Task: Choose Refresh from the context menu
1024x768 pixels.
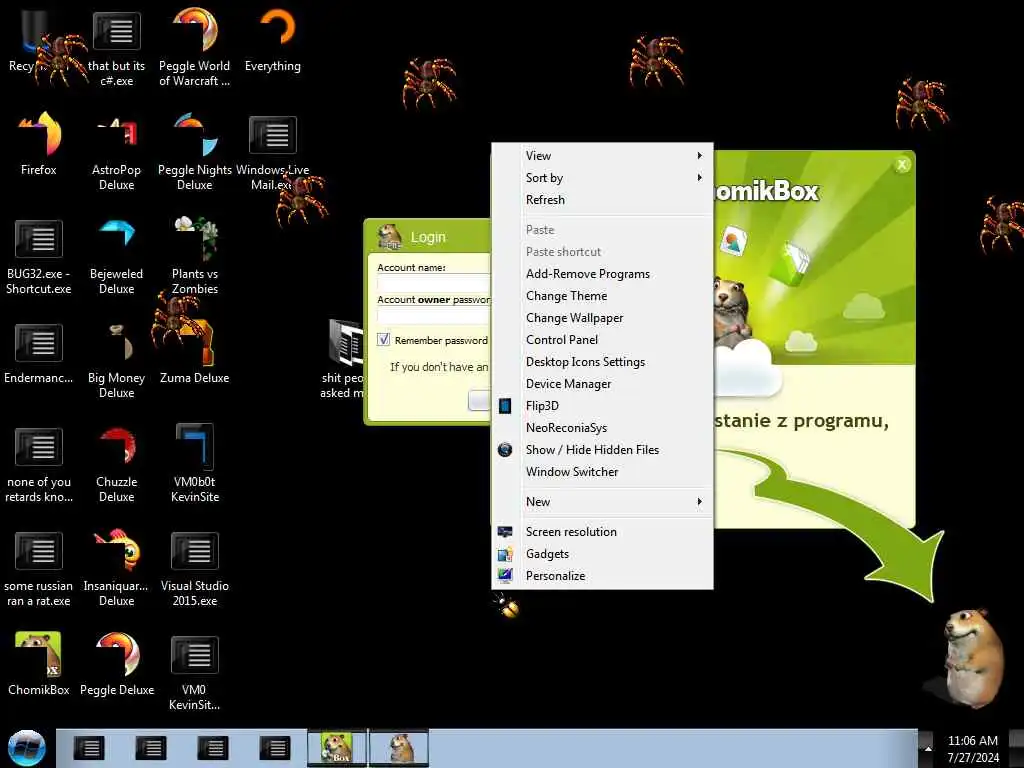Action: (x=602, y=200)
